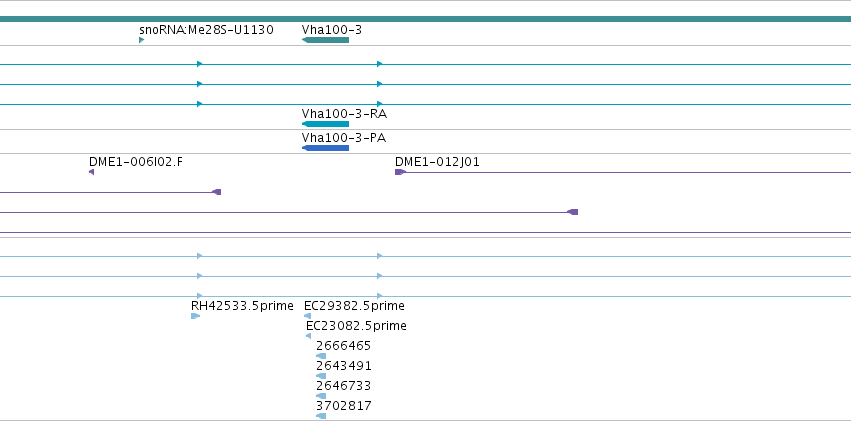This screenshot has height=421, width=851.
Task: Click the DME1-006I02.F label
Action: pyautogui.click(x=136, y=162)
